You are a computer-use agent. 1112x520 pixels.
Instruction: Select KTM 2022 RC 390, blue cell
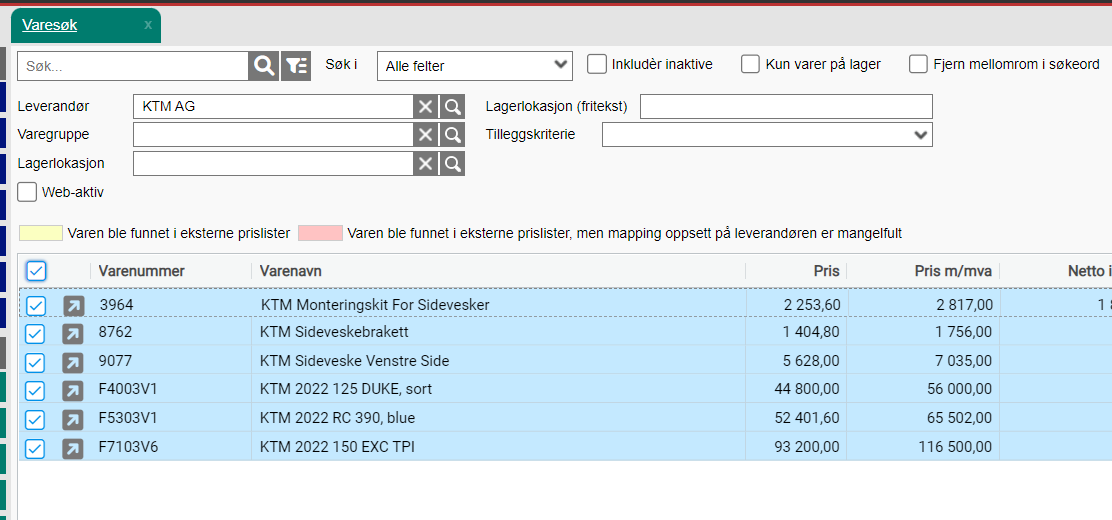coord(499,419)
